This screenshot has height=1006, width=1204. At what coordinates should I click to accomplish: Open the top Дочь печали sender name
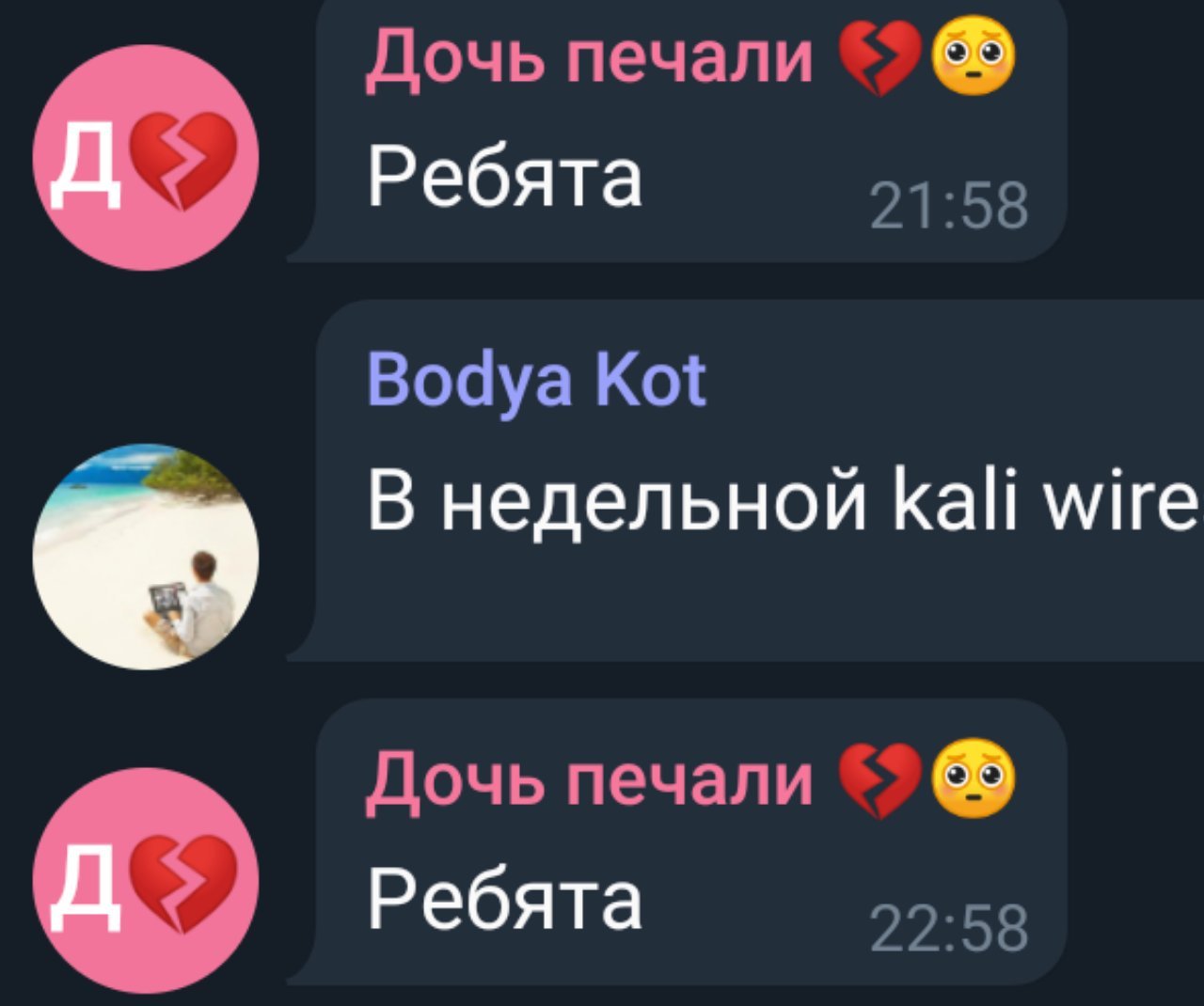pyautogui.click(x=589, y=56)
